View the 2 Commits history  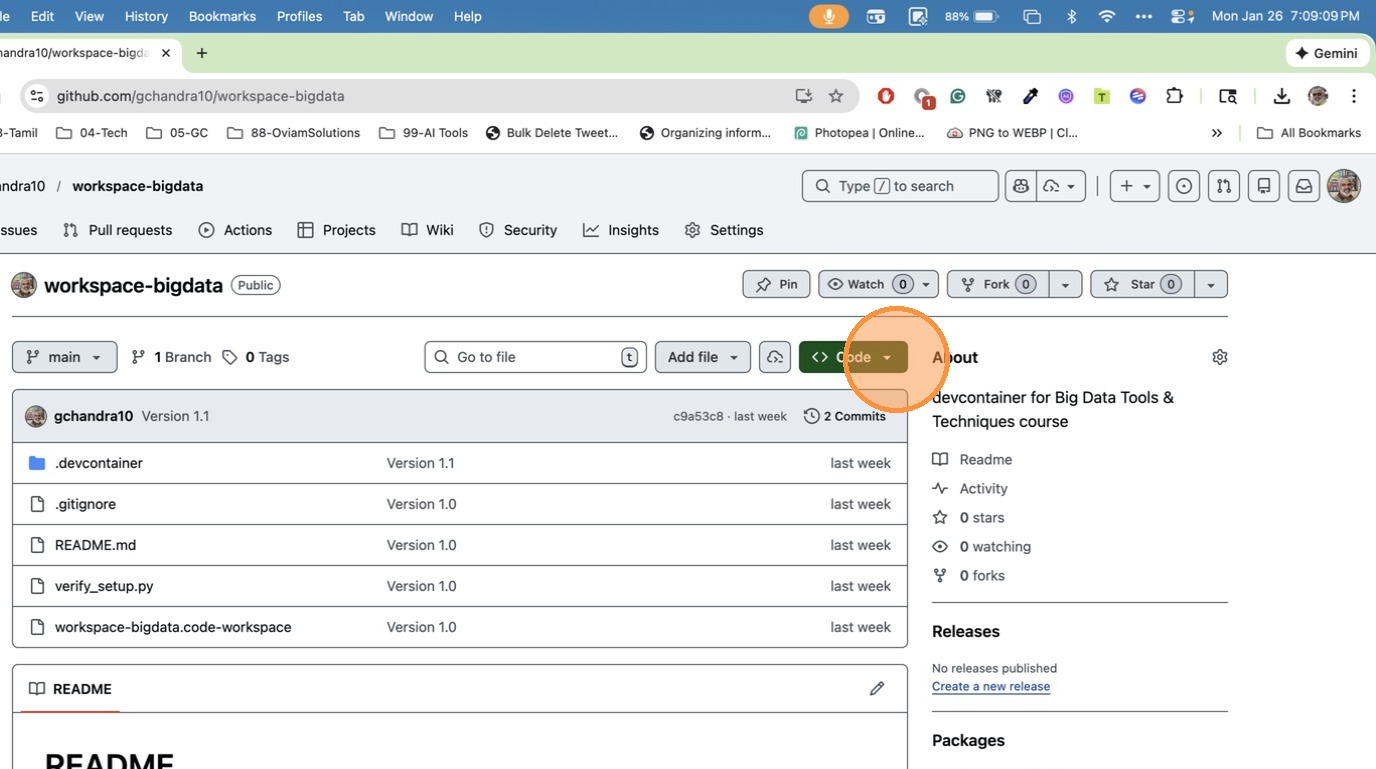click(x=845, y=416)
